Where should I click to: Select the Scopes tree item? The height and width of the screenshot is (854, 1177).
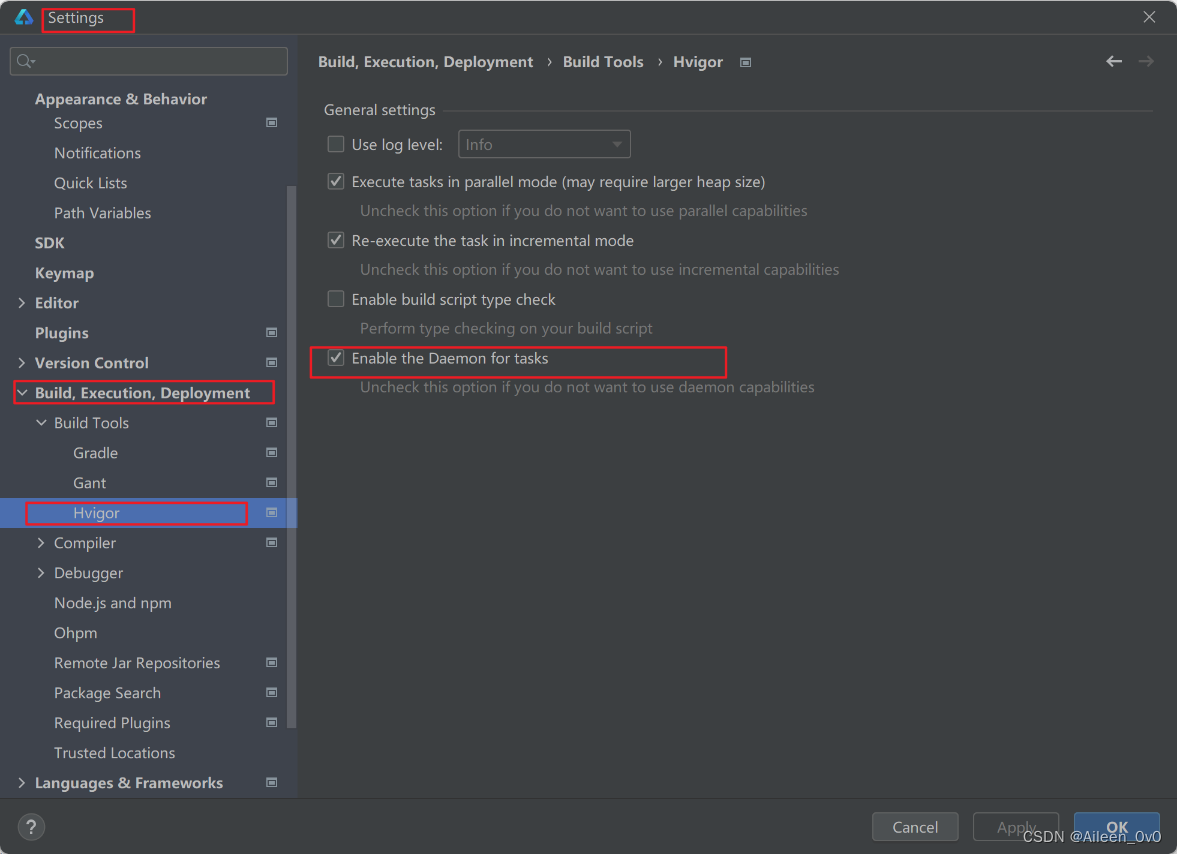pyautogui.click(x=78, y=123)
